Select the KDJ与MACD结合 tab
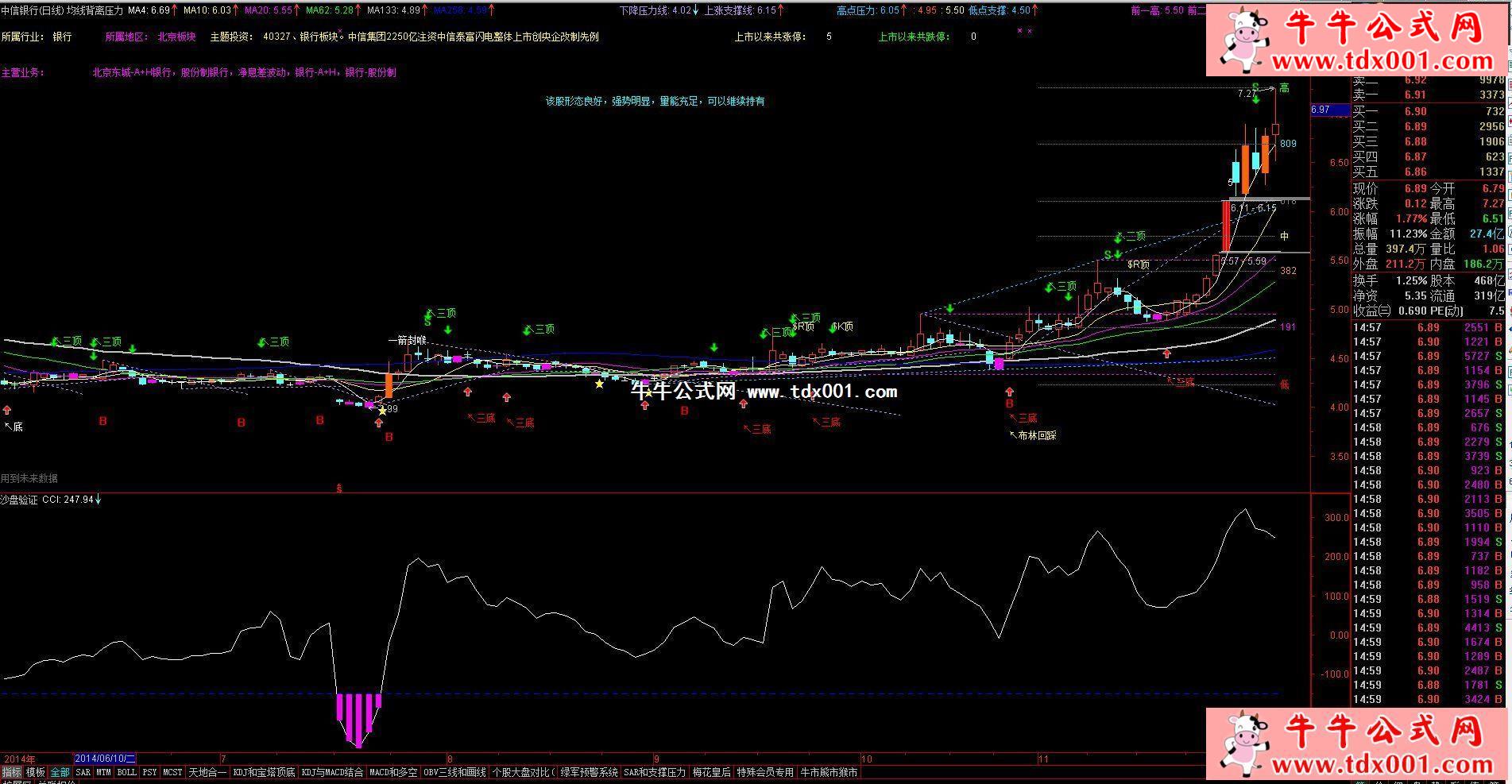Screen dimensions: 1512x784 (x=332, y=772)
